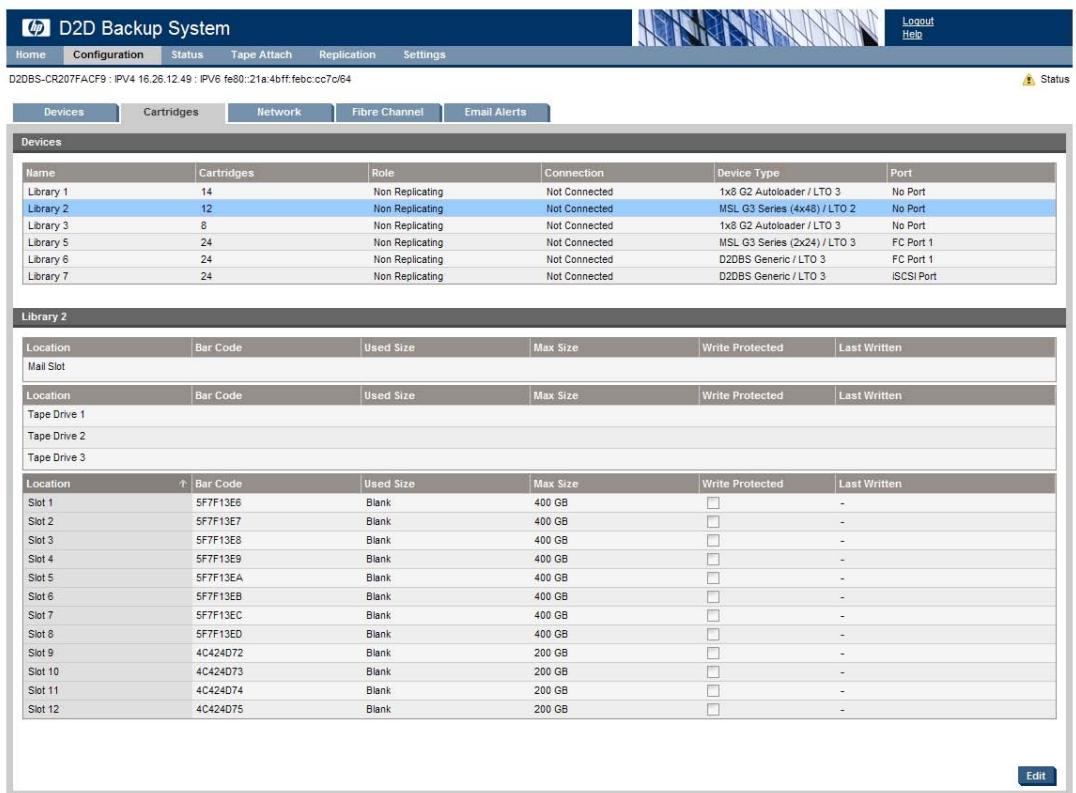This screenshot has height=793, width=1076.
Task: Click the yellow warning Status icon
Action: point(1028,80)
